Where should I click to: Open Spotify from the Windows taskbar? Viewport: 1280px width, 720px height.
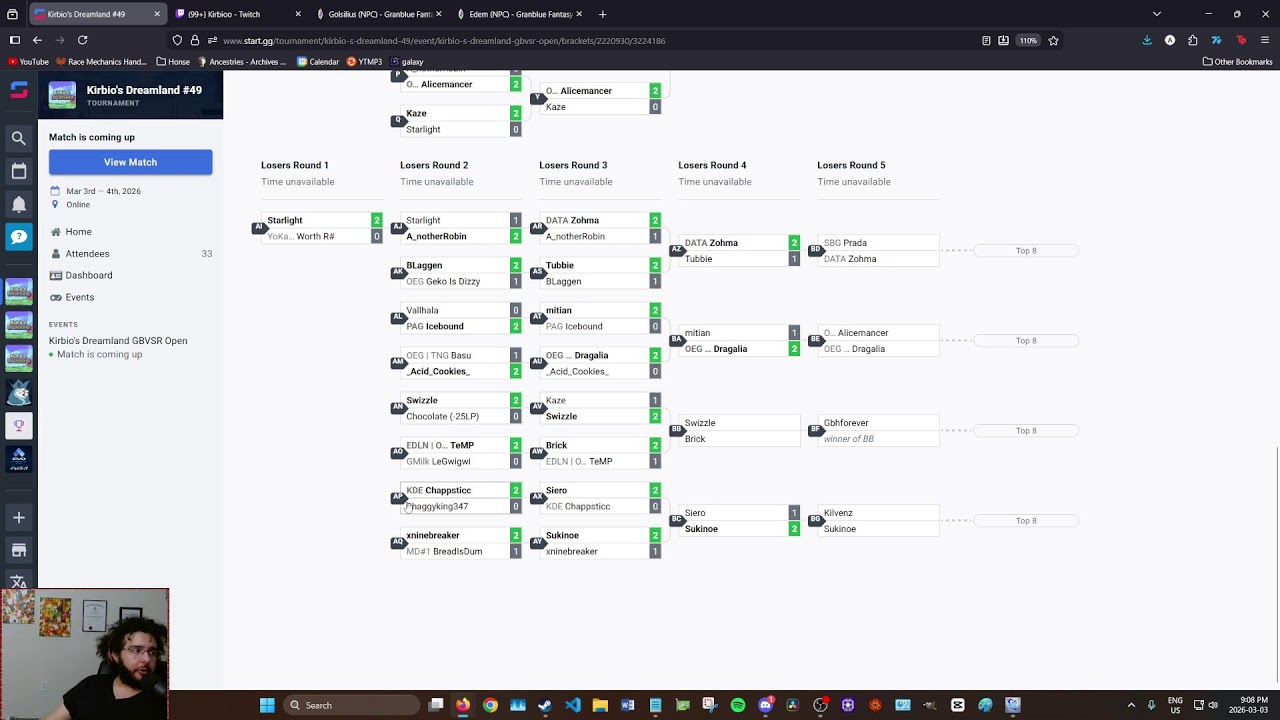[738, 705]
